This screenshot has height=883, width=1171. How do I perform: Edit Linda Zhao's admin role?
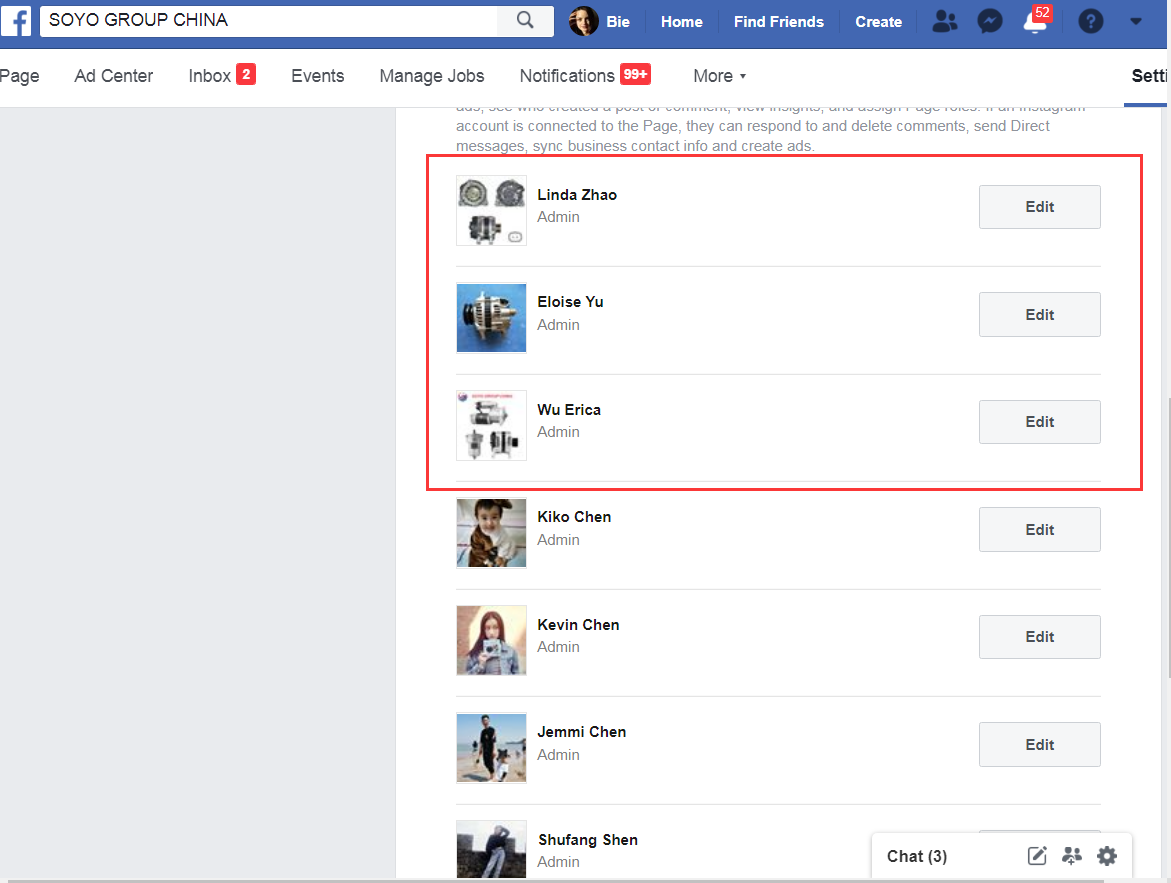coord(1040,207)
